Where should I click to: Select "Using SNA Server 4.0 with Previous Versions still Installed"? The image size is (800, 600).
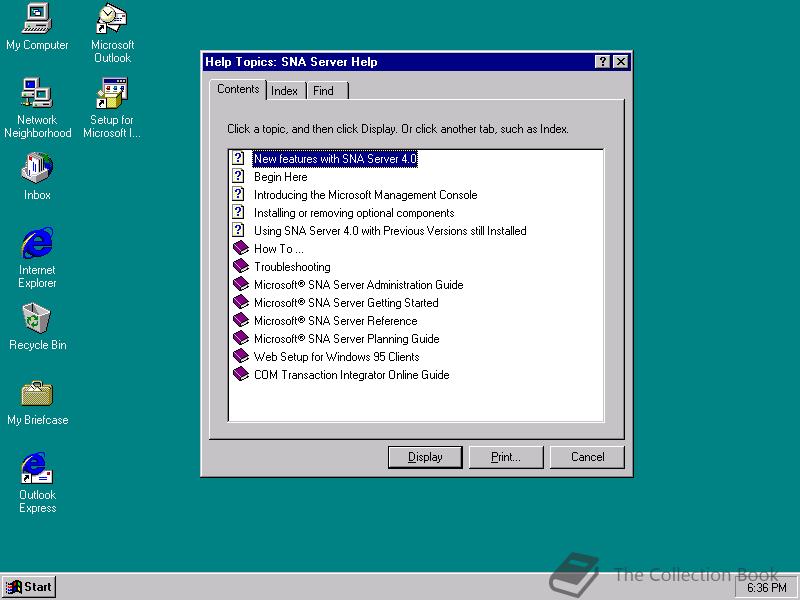(x=390, y=231)
